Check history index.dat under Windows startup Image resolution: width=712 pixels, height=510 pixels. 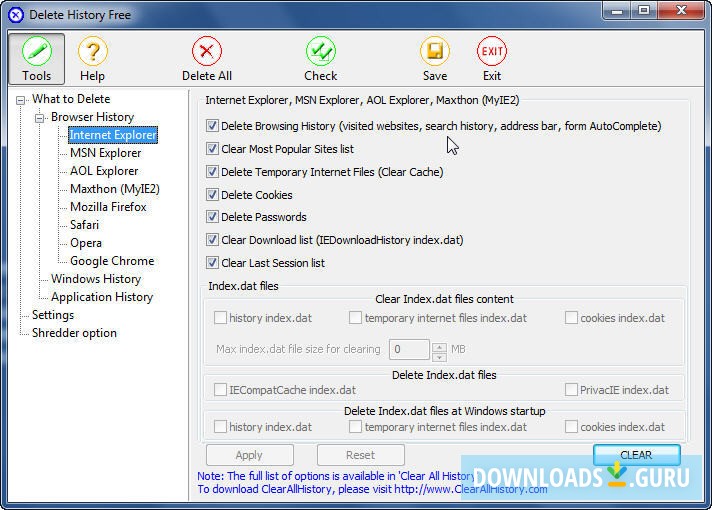click(x=220, y=426)
